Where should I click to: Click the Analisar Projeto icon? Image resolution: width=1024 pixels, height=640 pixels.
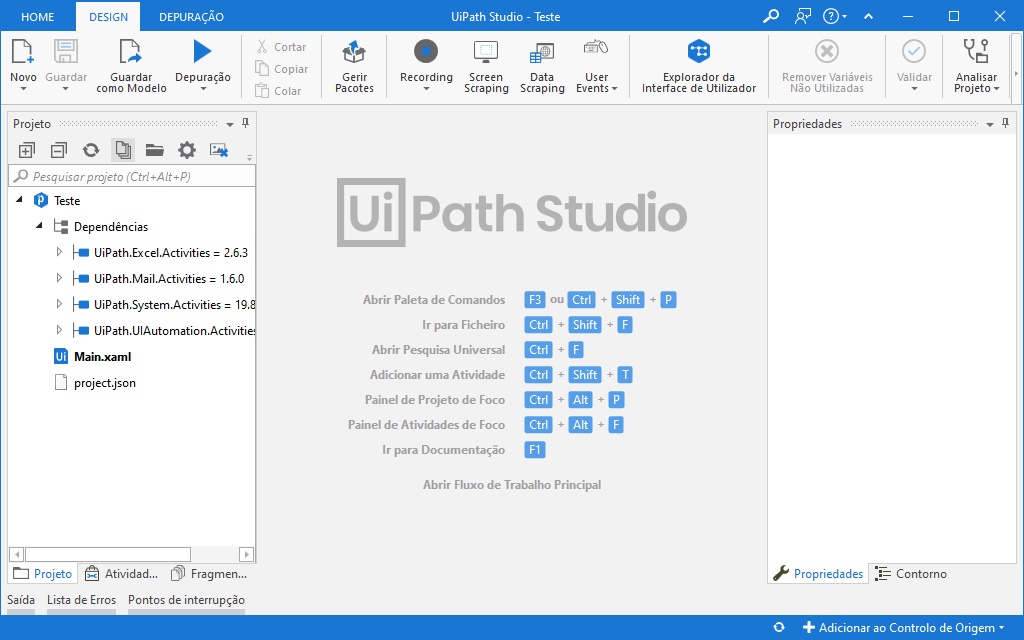click(976, 52)
